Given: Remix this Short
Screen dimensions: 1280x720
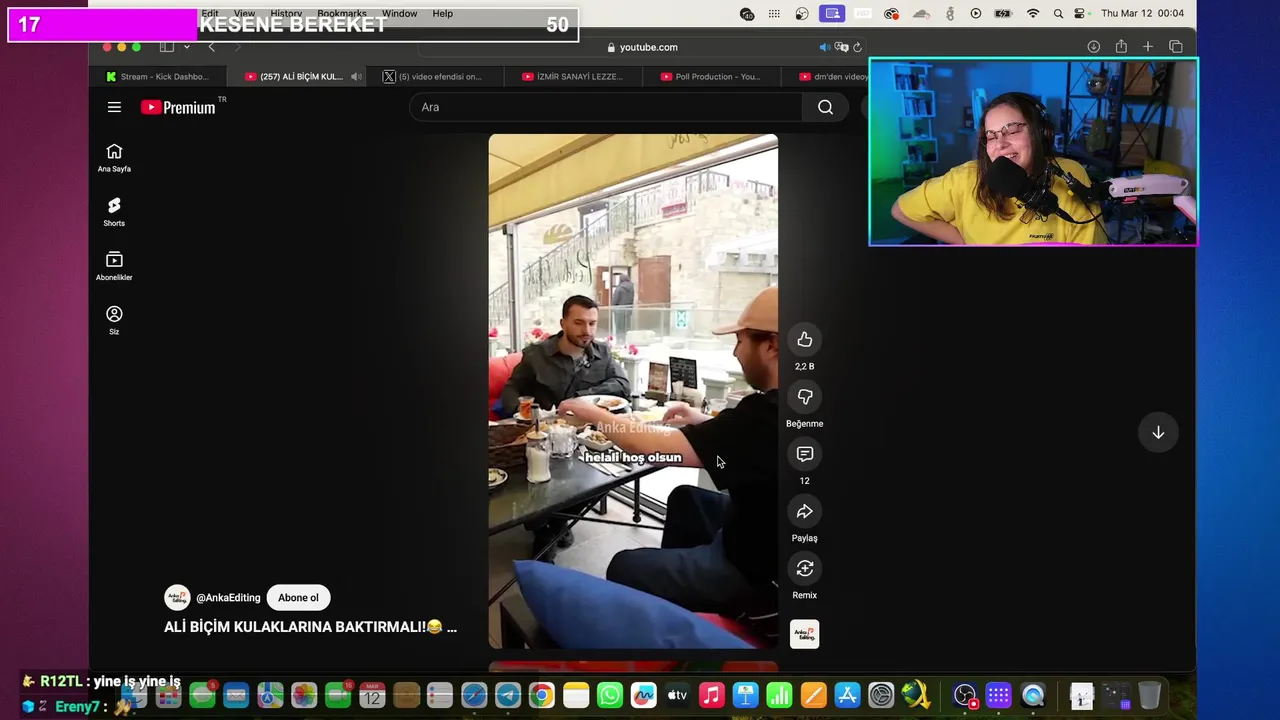Looking at the screenshot, I should click(x=804, y=569).
